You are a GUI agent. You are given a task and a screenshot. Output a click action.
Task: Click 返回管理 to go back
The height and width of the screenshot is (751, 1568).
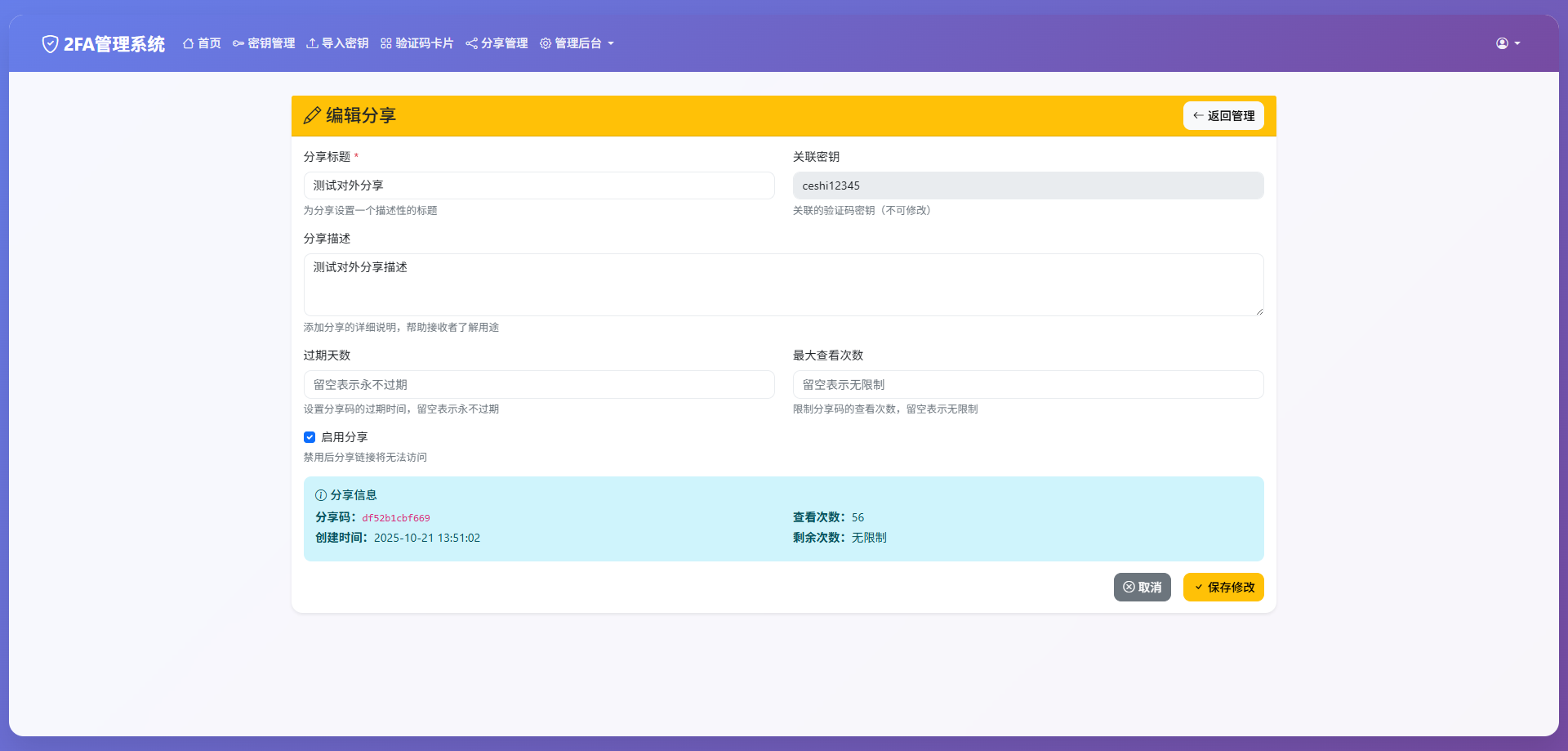pyautogui.click(x=1223, y=115)
